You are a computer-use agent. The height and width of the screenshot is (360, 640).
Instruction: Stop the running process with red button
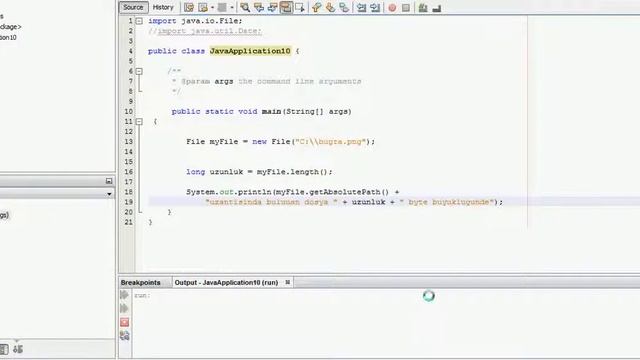click(x=124, y=322)
